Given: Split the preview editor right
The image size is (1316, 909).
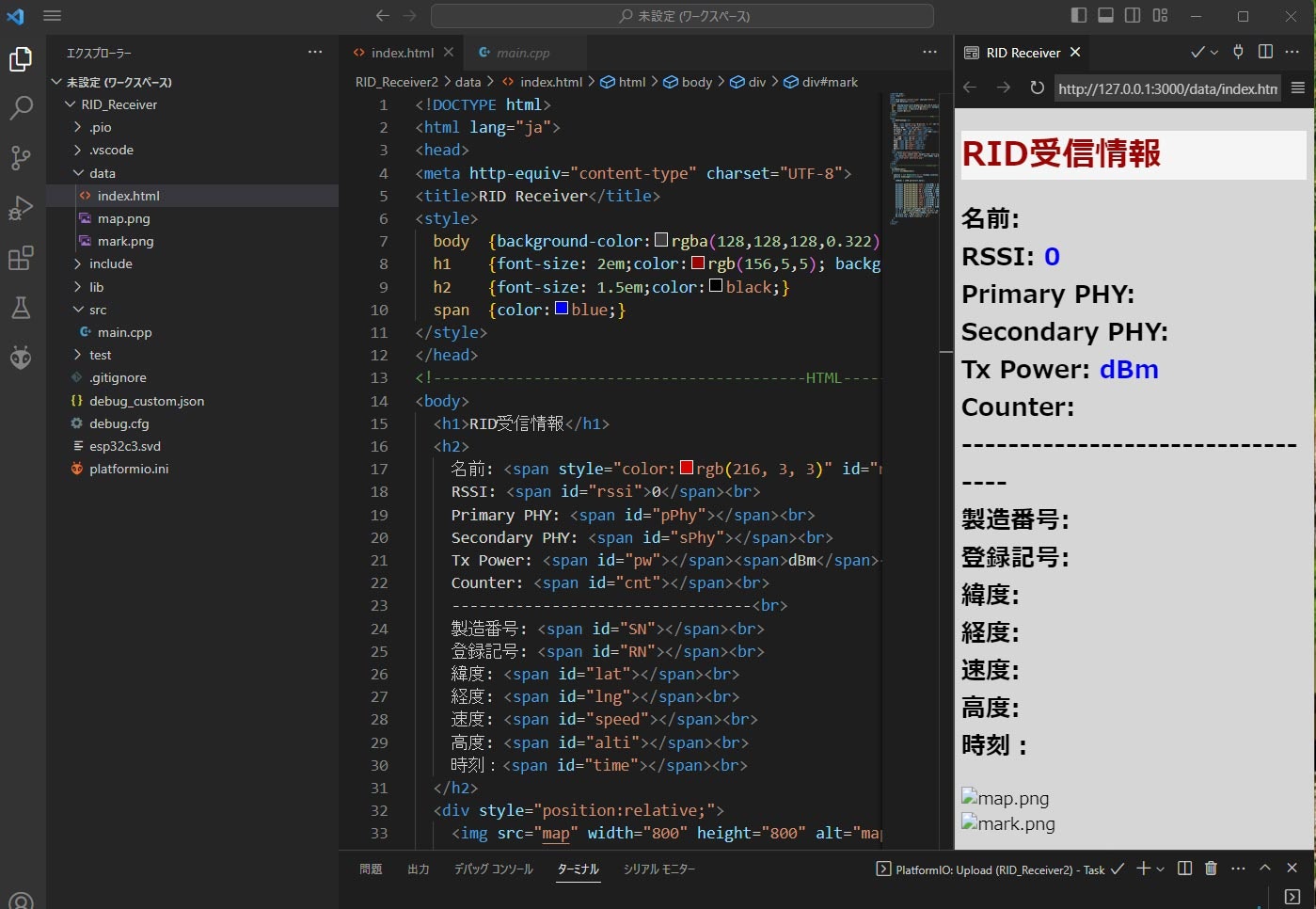Looking at the screenshot, I should click(x=1265, y=52).
